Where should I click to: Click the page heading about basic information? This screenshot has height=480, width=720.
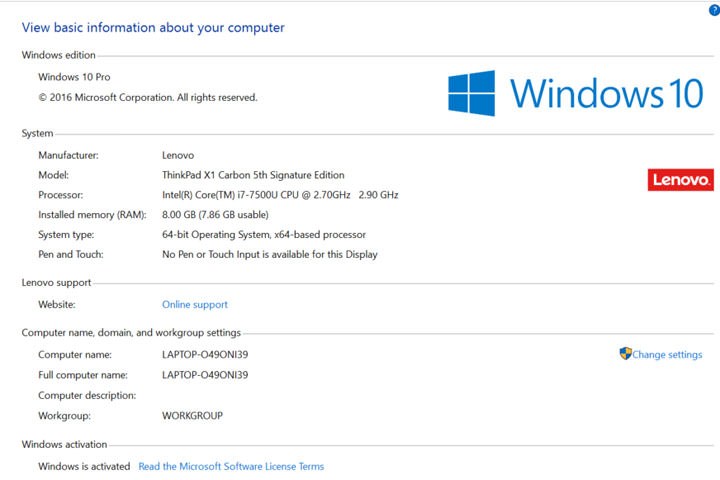pos(153,28)
